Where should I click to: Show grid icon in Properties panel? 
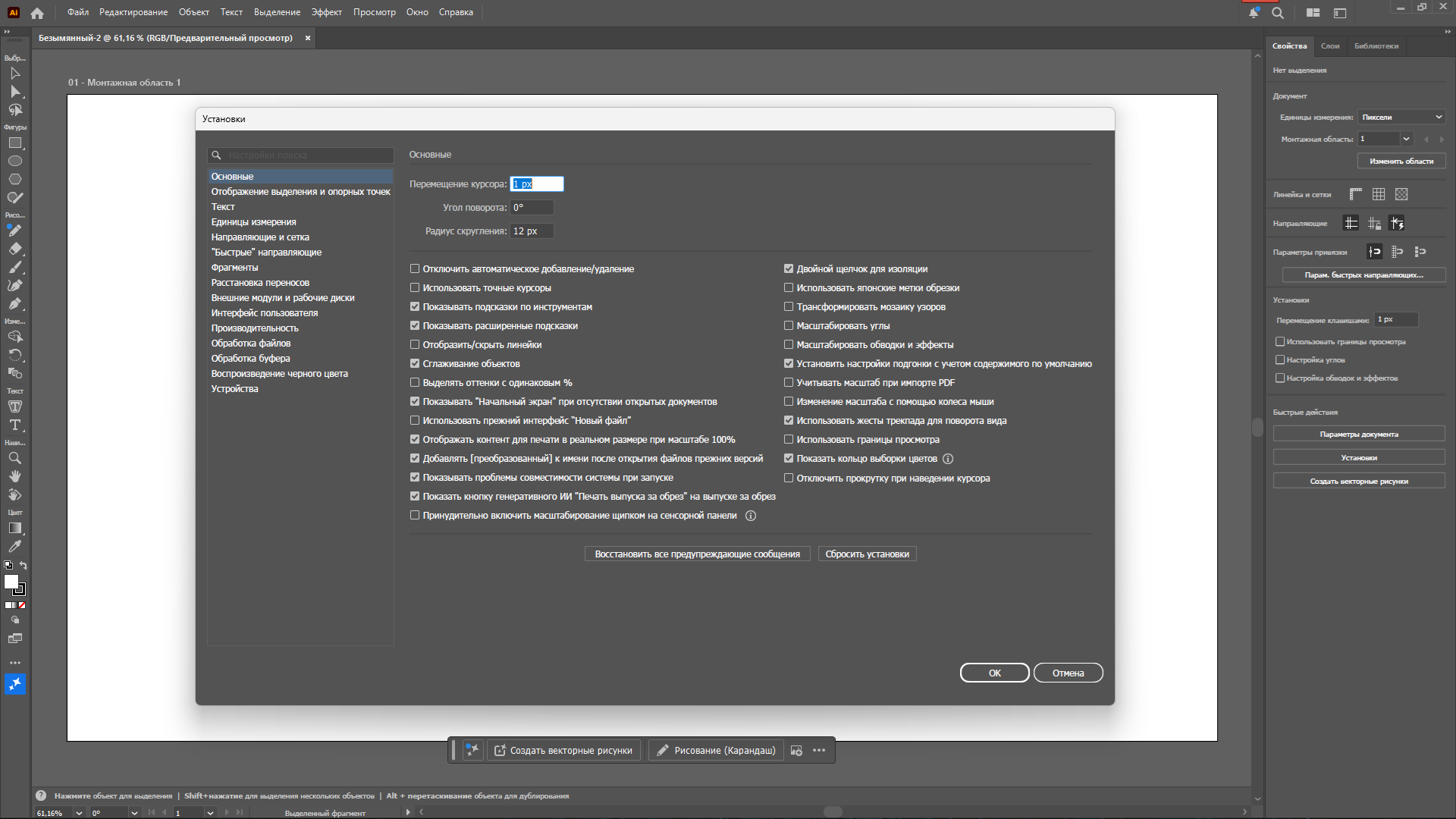pos(1379,195)
